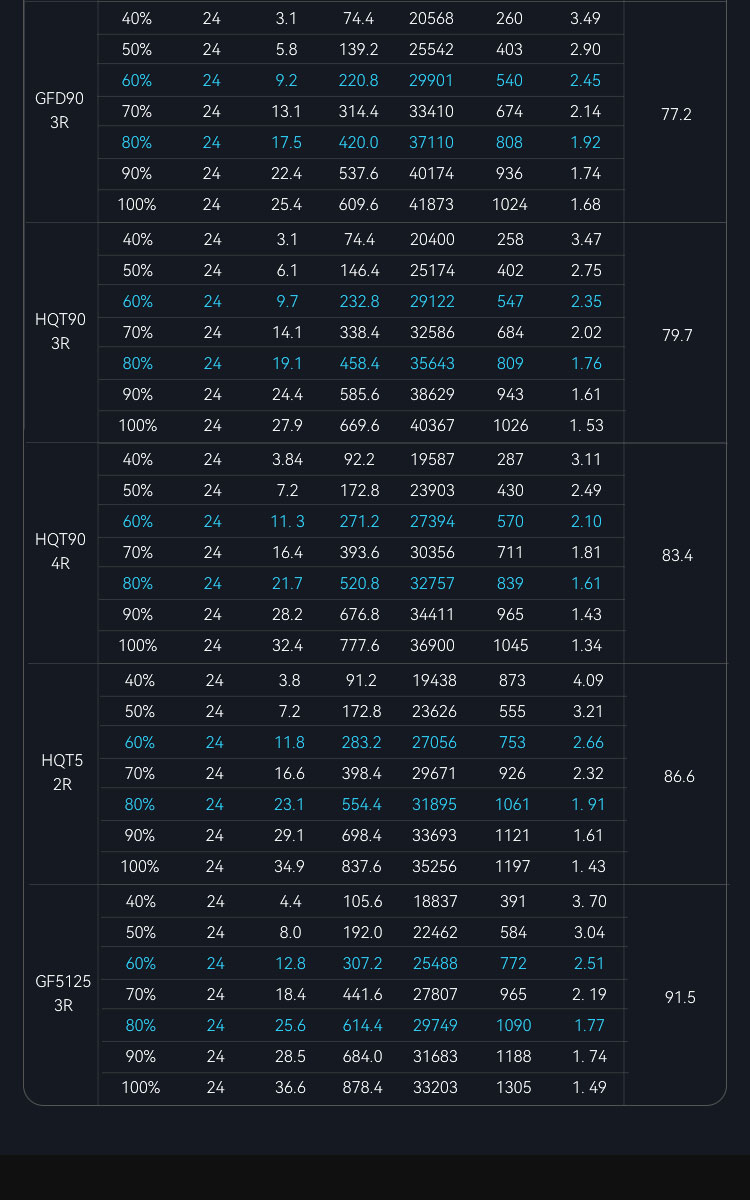750x1200 pixels.
Task: Click the highlighted 458.4 cell
Action: coord(359,363)
